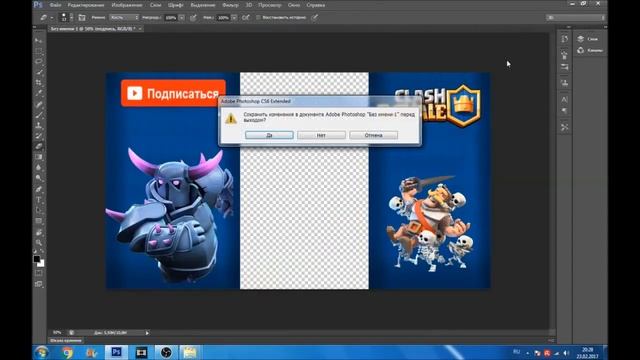Open the History panel icon
Image resolution: width=640 pixels, height=360 pixels.
click(x=564, y=39)
